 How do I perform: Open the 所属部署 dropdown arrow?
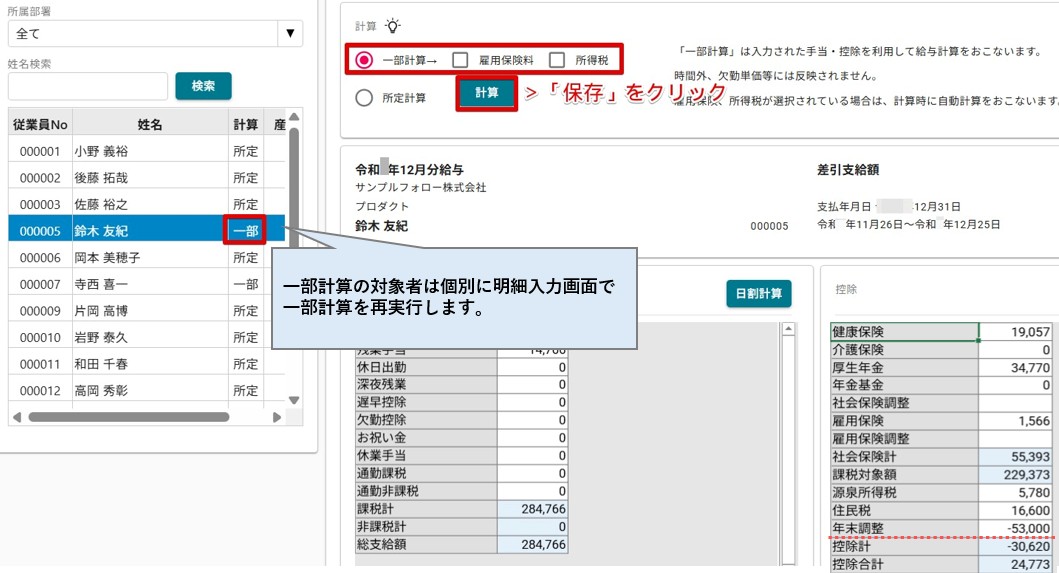point(290,33)
